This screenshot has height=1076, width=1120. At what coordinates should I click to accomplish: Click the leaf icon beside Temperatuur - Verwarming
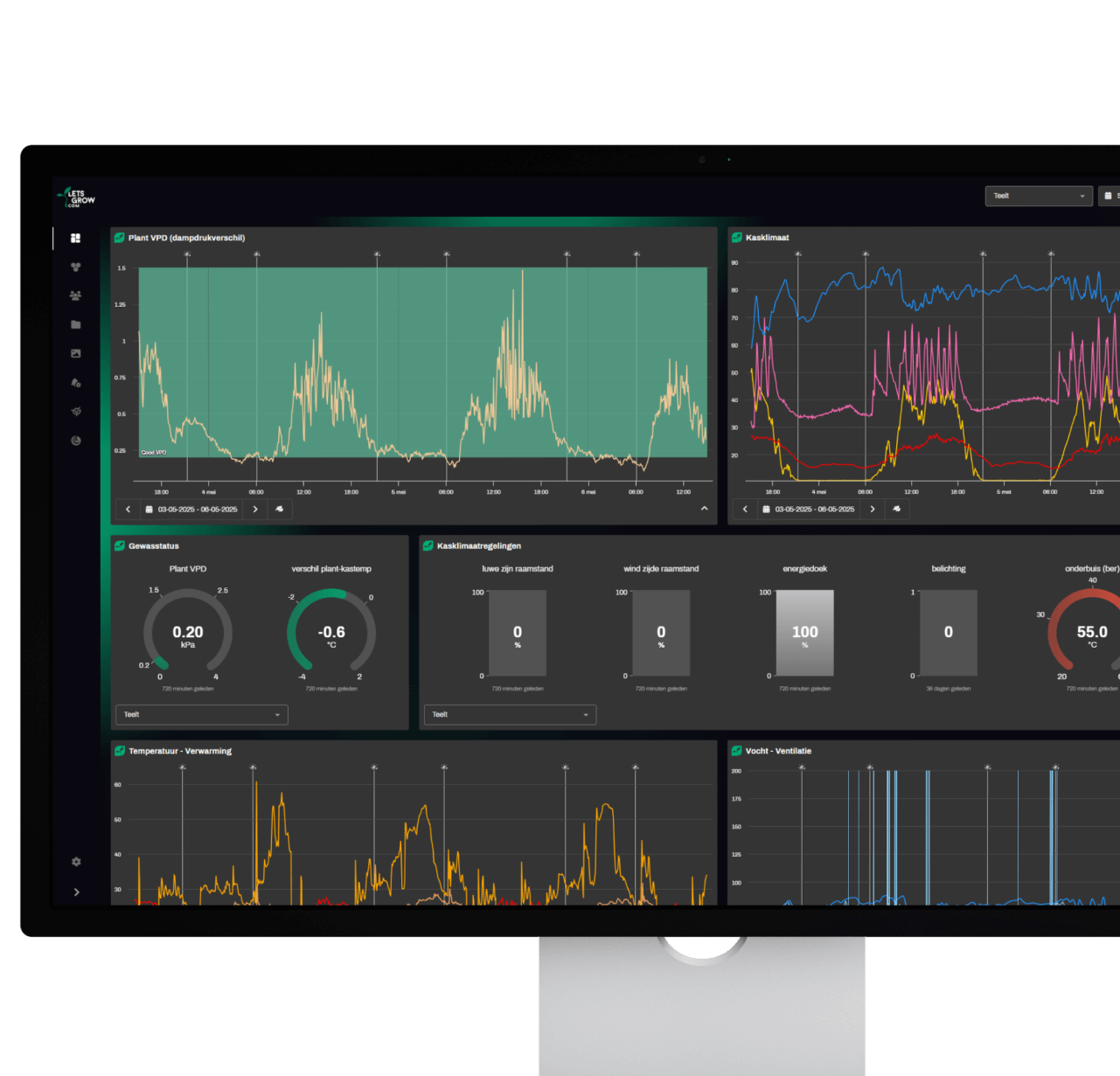pos(119,751)
